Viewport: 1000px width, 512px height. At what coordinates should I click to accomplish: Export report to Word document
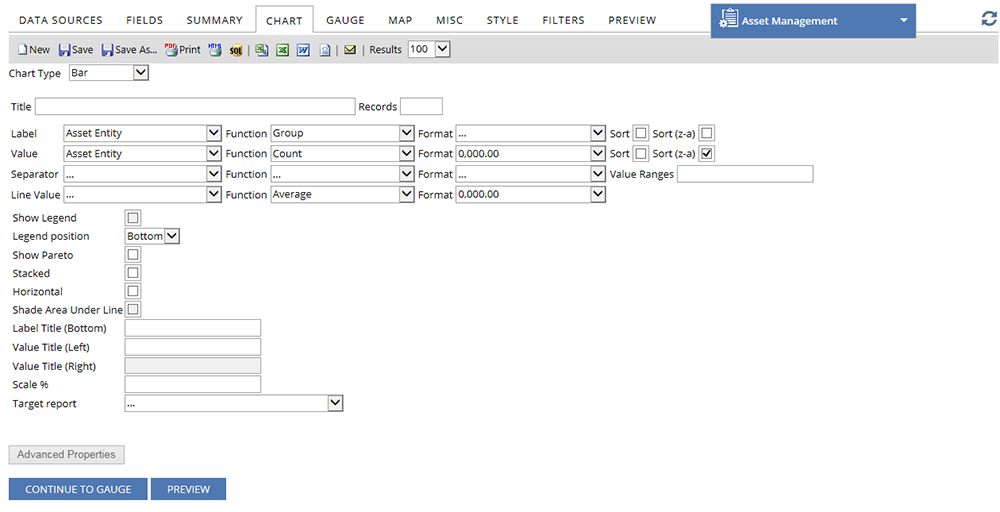[303, 49]
